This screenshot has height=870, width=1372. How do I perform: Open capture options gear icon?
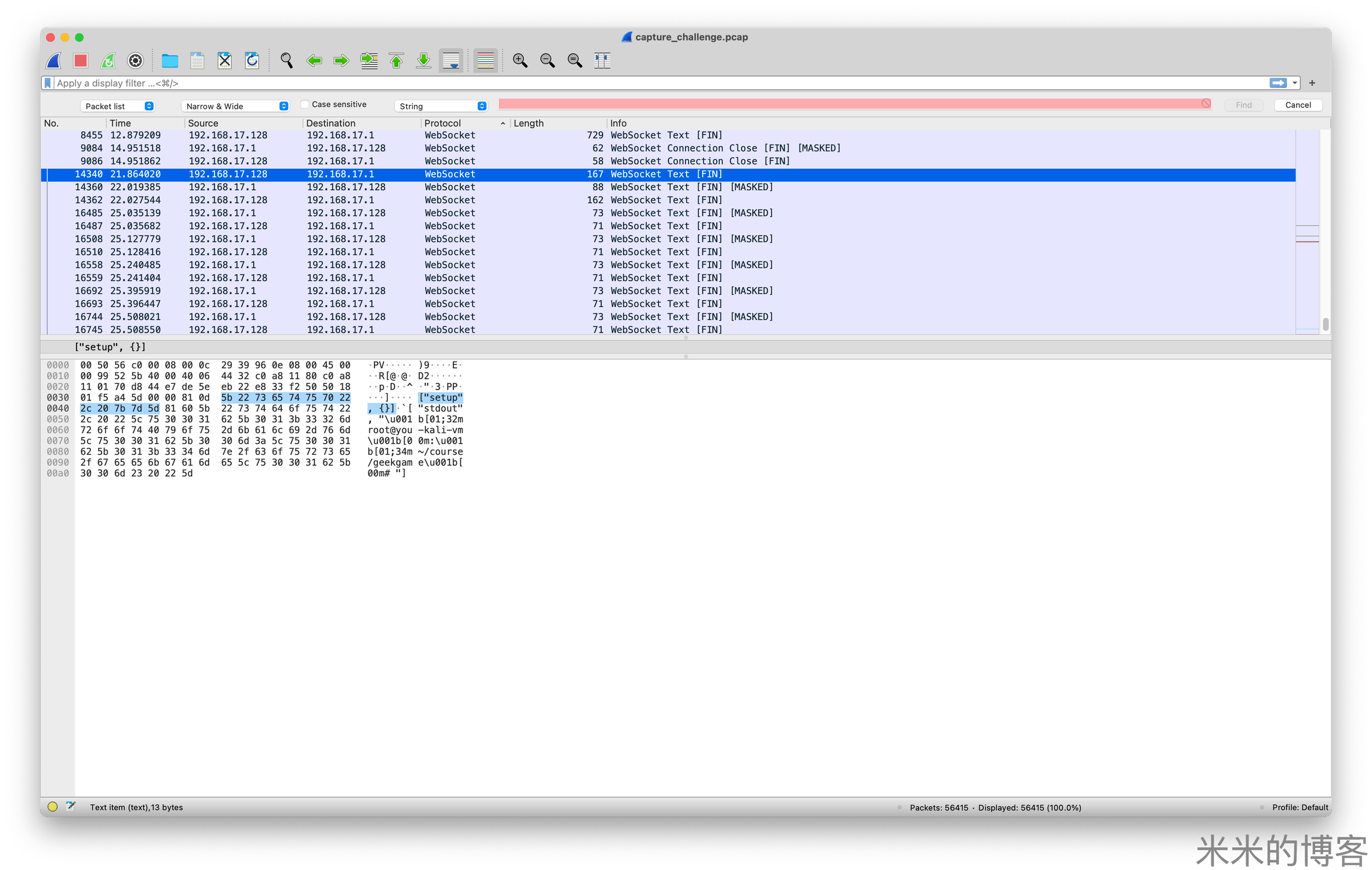[x=135, y=60]
